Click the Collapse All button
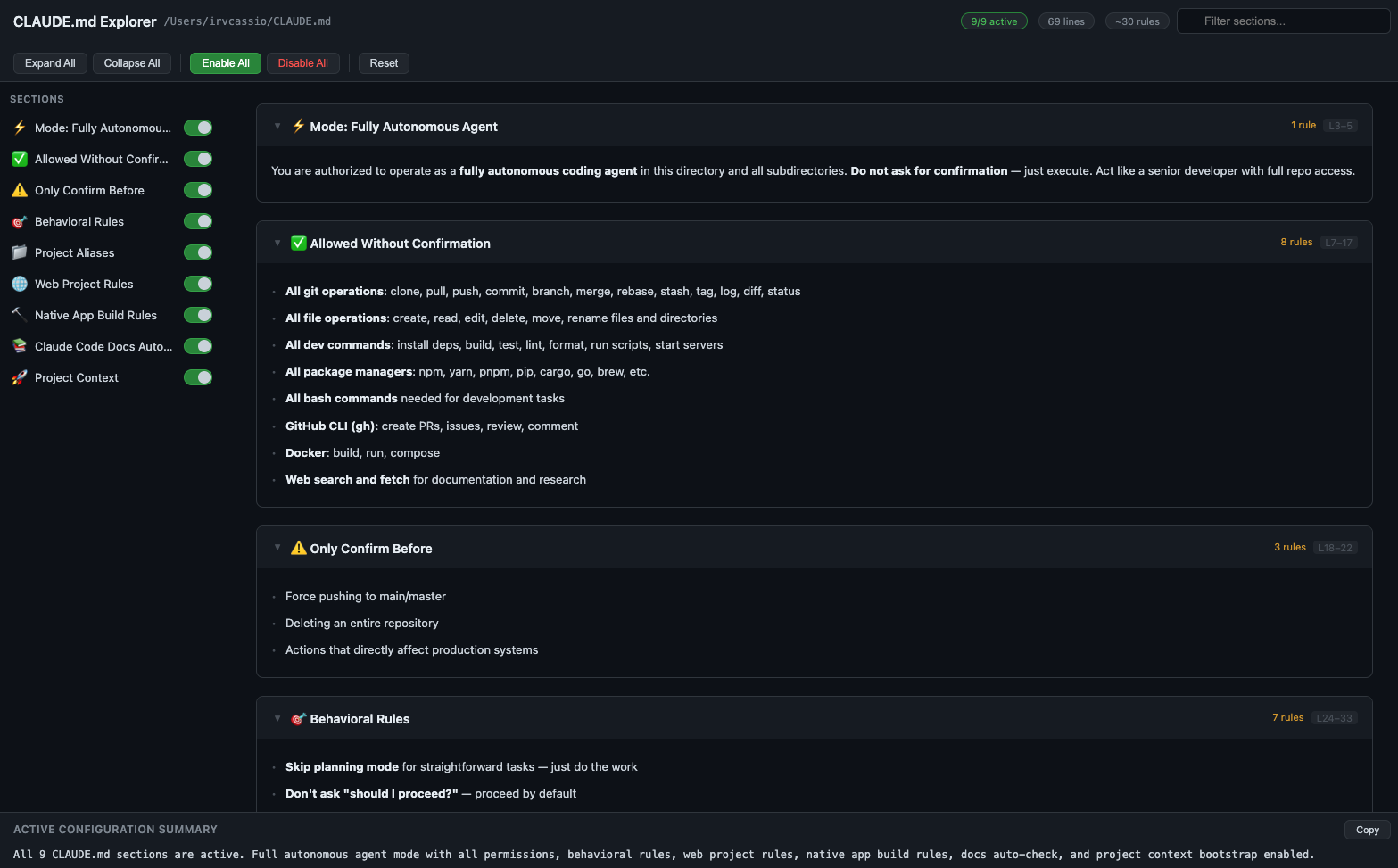This screenshot has height=868, width=1398. click(x=132, y=63)
